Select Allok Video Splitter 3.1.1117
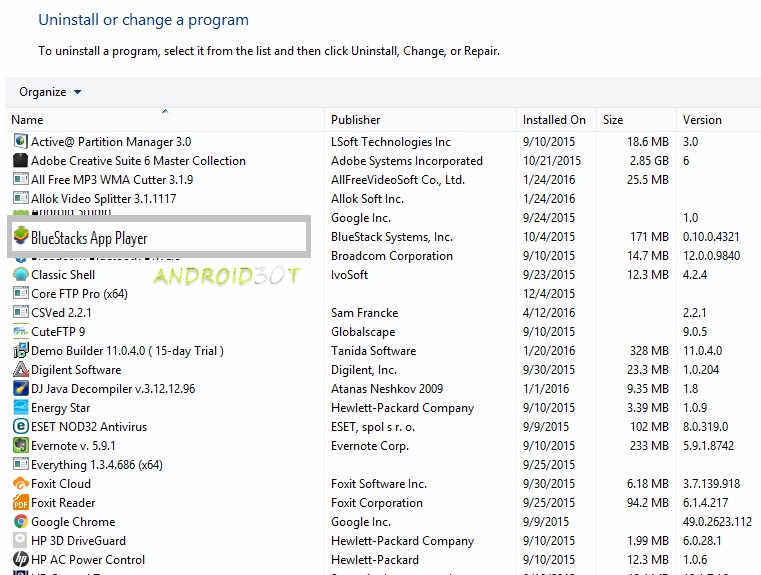 [103, 198]
